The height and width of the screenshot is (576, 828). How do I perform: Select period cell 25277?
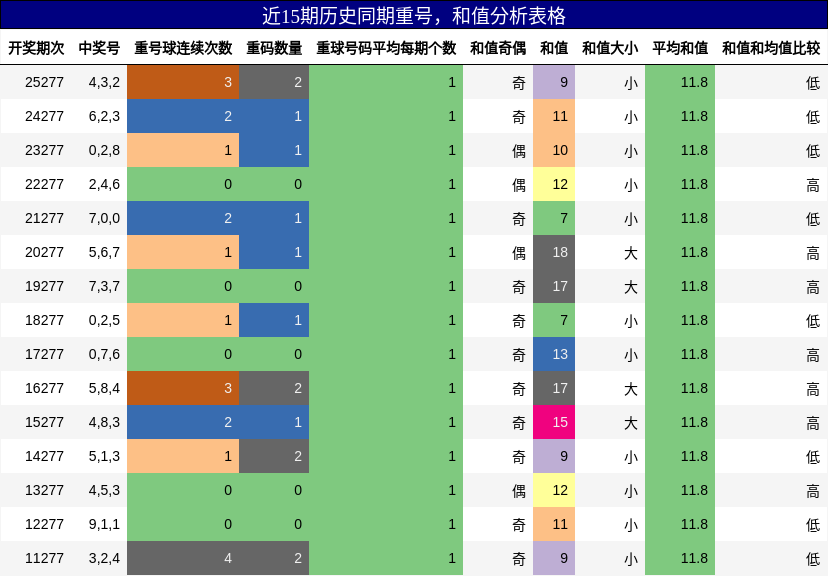tap(44, 82)
